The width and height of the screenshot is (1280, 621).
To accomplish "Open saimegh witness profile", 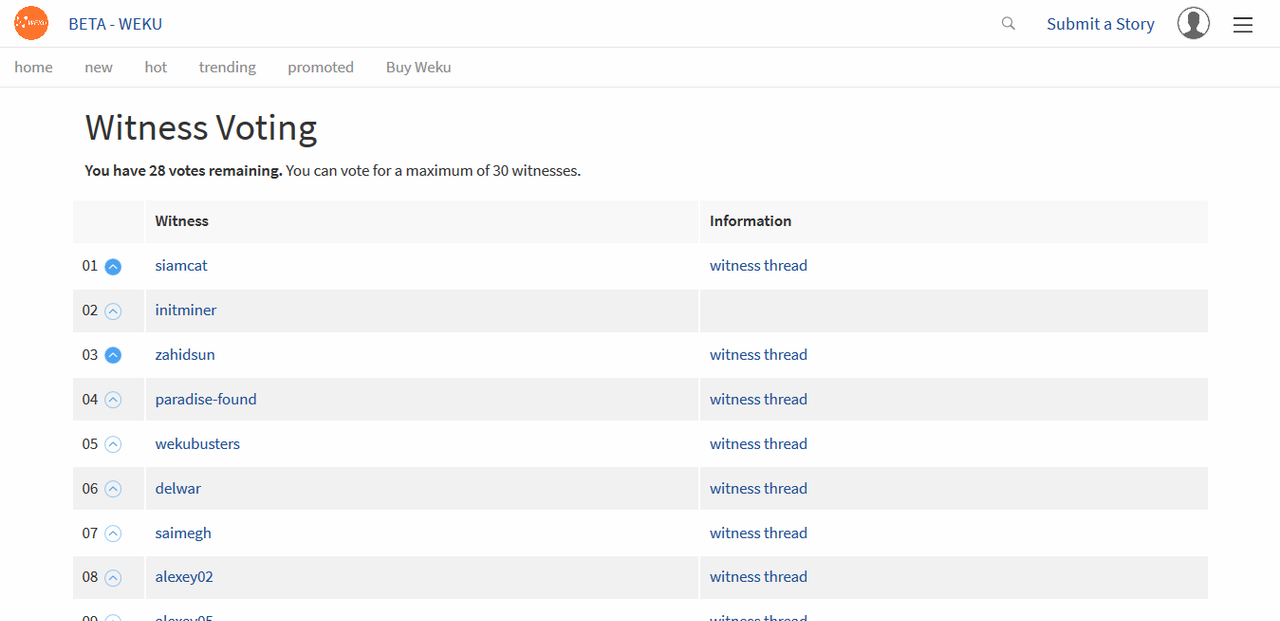I will tap(183, 533).
